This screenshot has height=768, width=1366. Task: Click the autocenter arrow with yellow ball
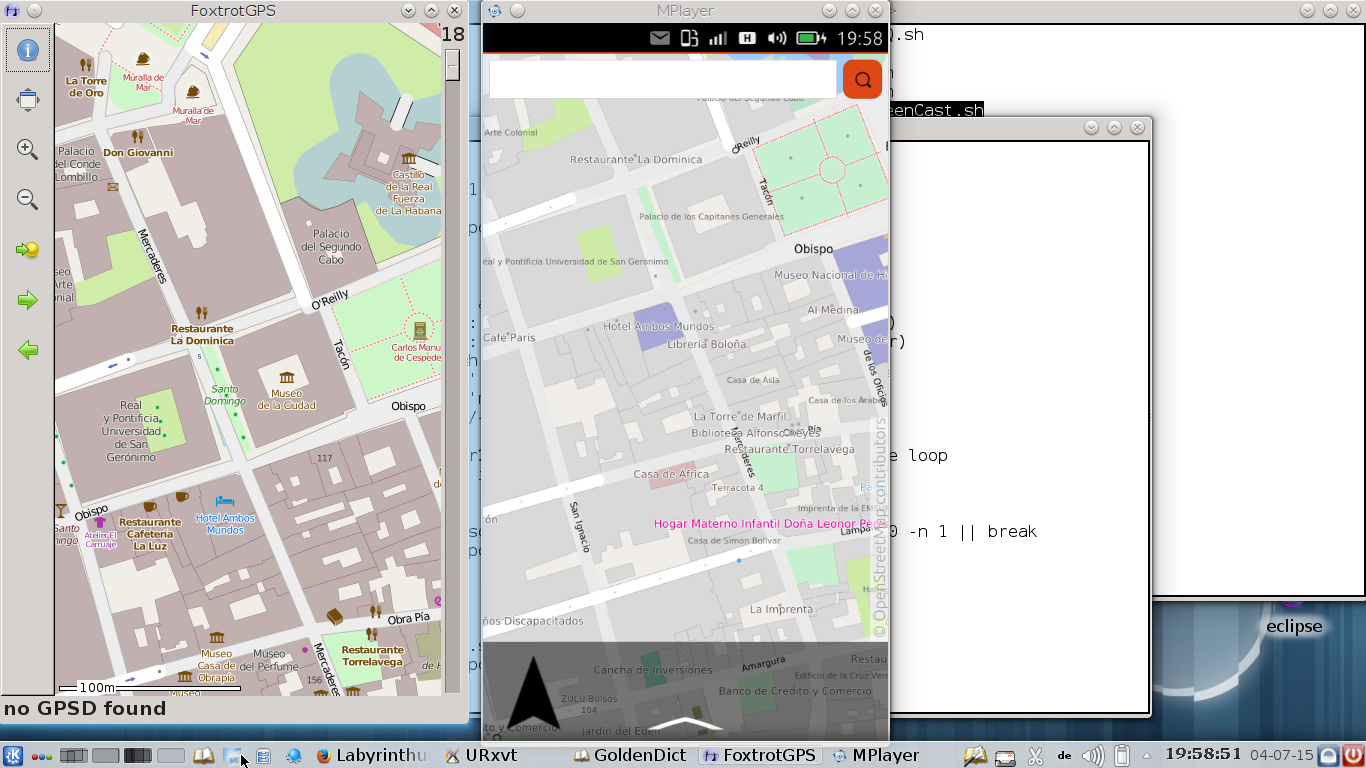pyautogui.click(x=28, y=250)
